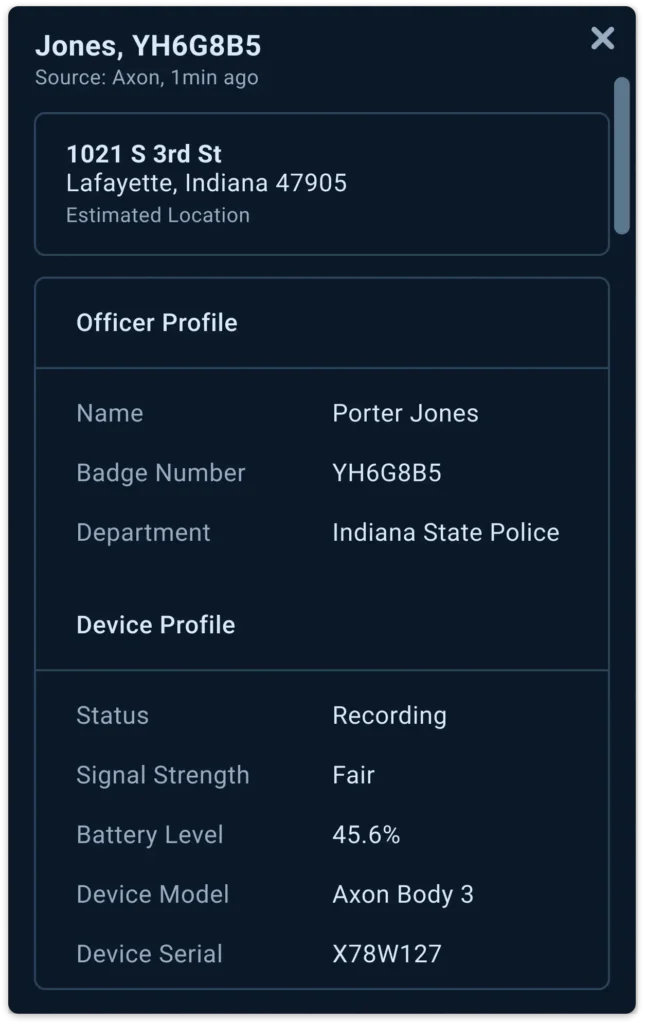
Task: Click the Source: Axon, 1min ago text
Action: pos(147,76)
